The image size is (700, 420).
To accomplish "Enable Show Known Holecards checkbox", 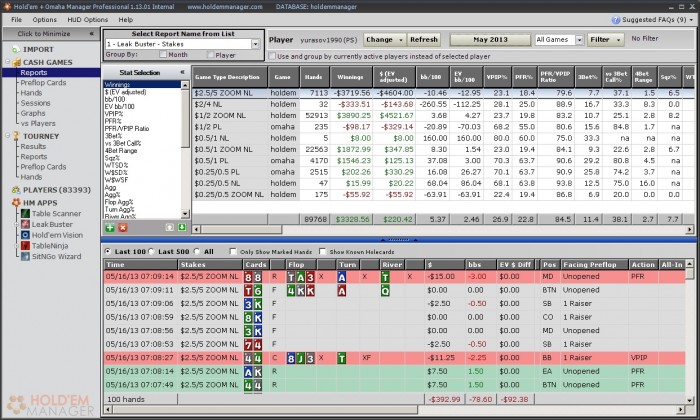I will point(323,252).
